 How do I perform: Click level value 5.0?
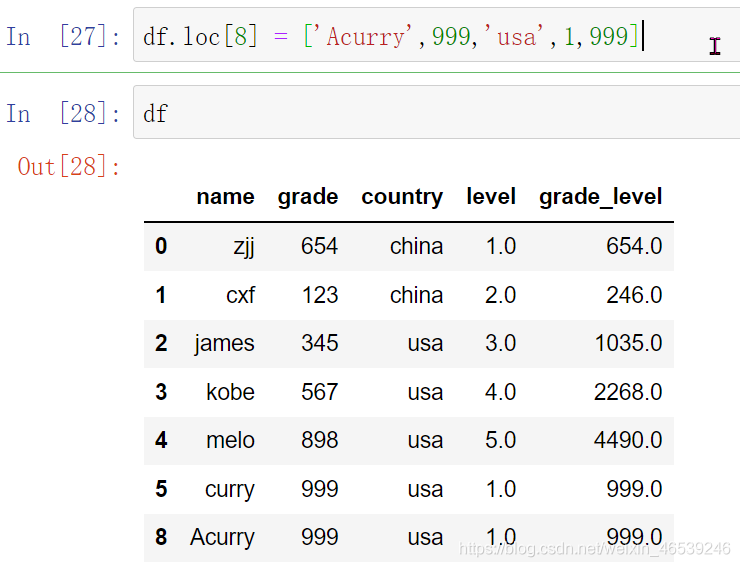501,440
